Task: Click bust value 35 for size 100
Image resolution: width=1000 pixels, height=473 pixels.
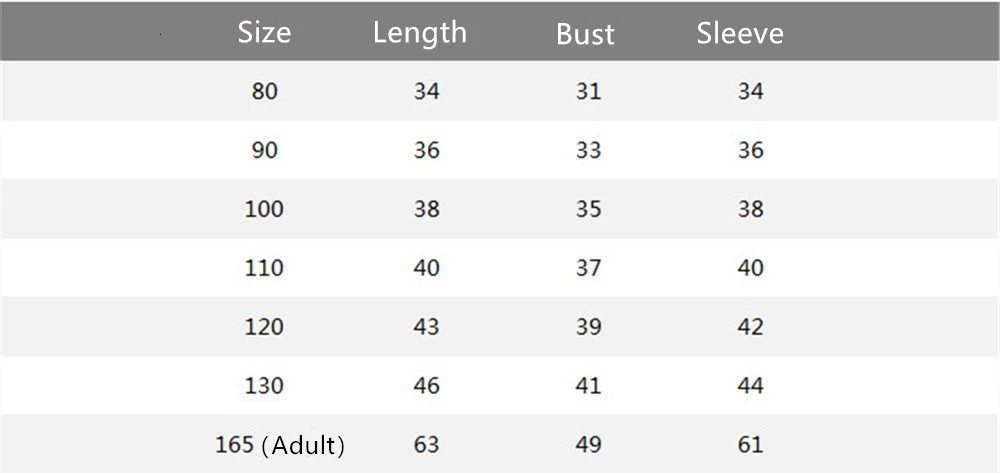Action: click(588, 209)
